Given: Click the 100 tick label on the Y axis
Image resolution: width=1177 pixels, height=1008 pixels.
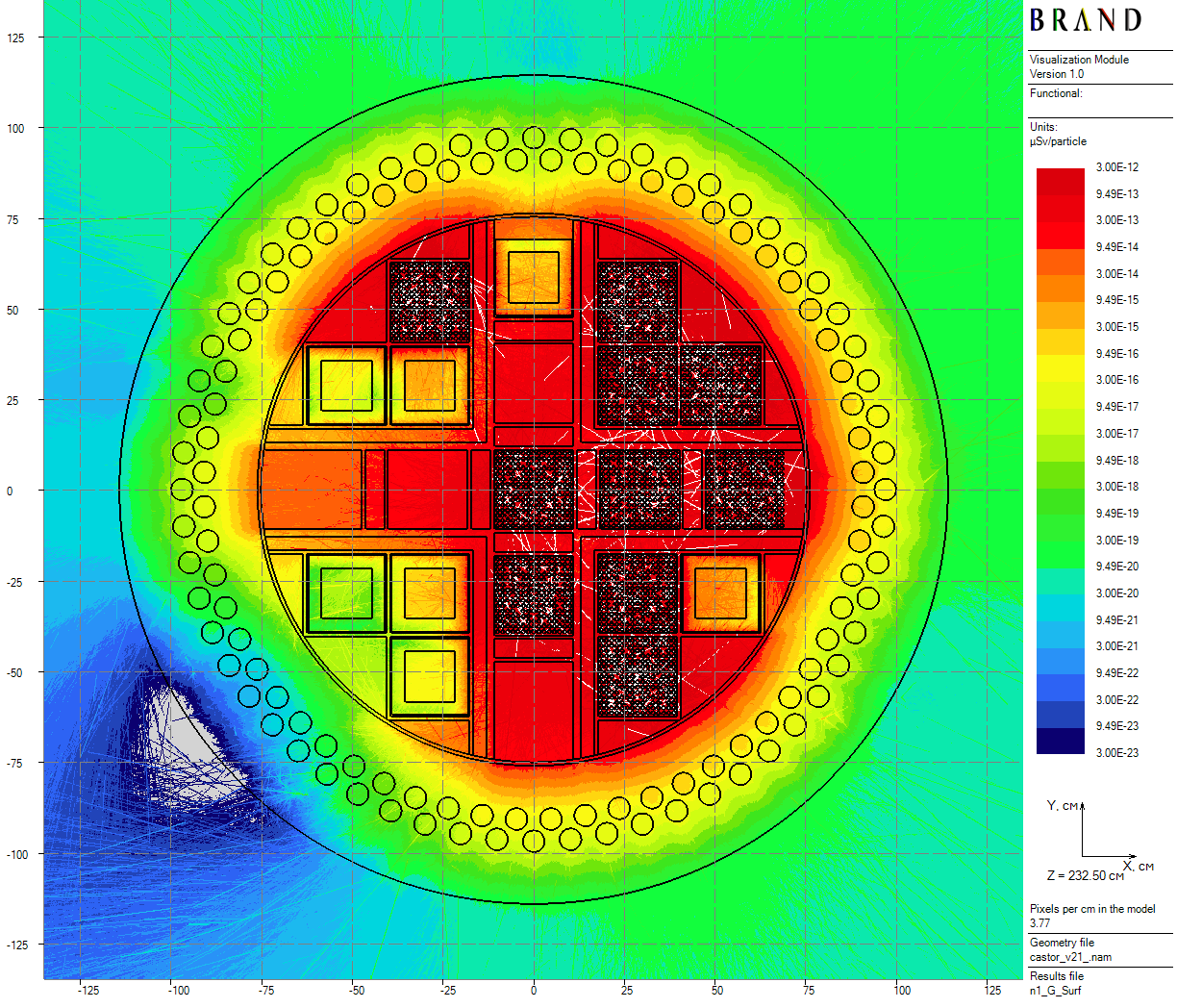Looking at the screenshot, I should click(x=16, y=128).
